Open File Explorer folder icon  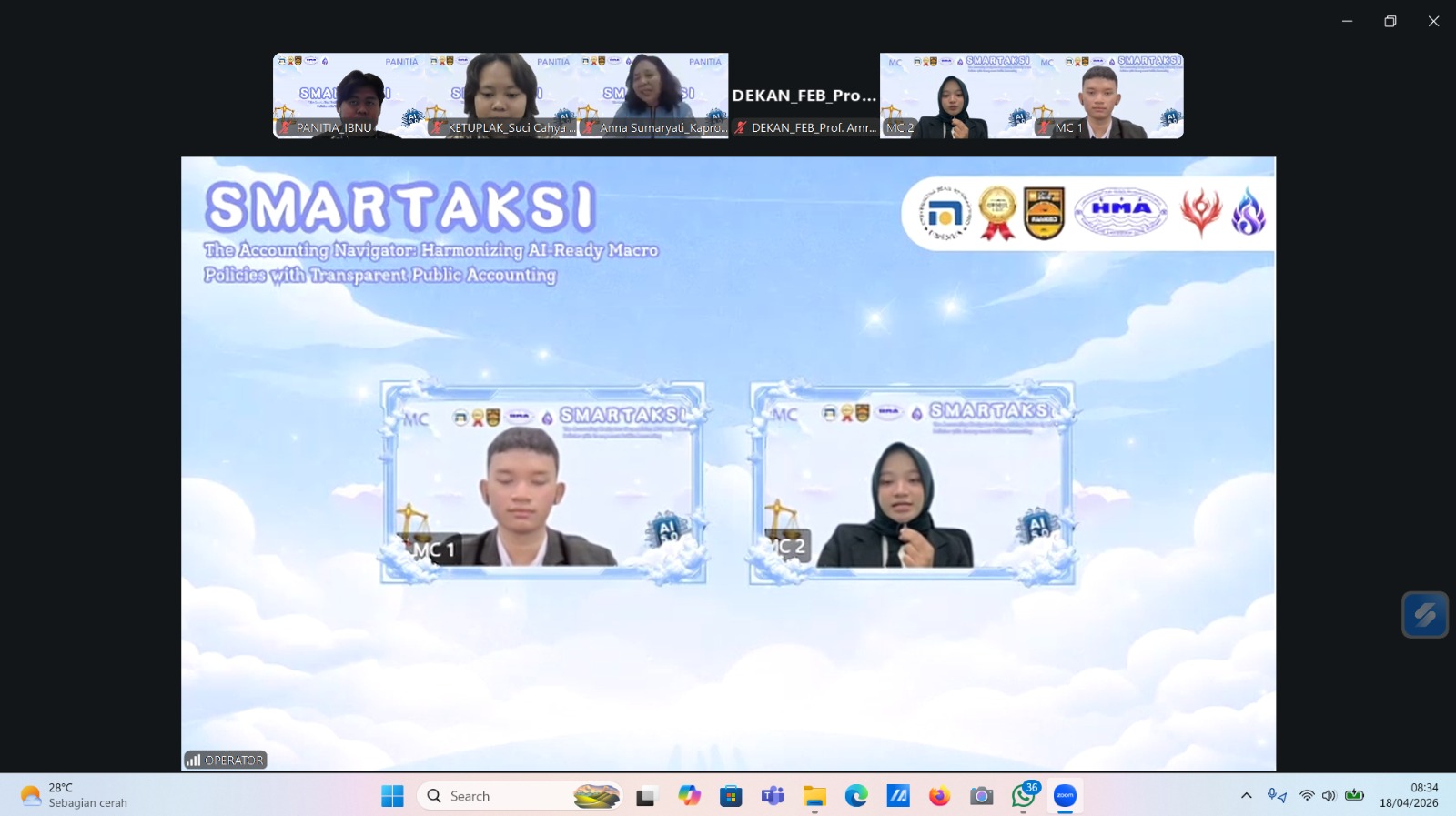tap(814, 796)
